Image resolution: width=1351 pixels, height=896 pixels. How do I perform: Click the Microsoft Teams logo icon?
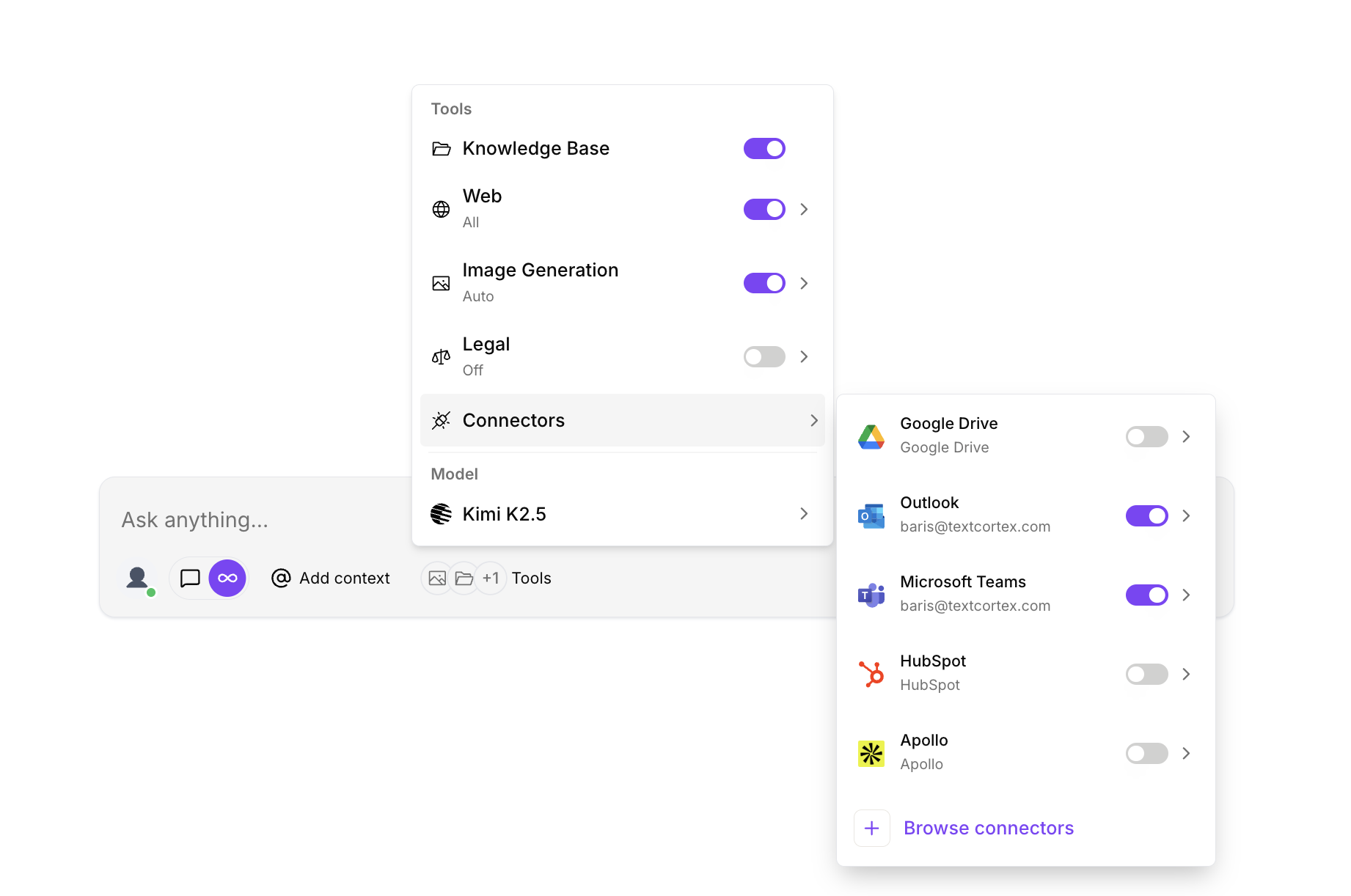click(871, 595)
